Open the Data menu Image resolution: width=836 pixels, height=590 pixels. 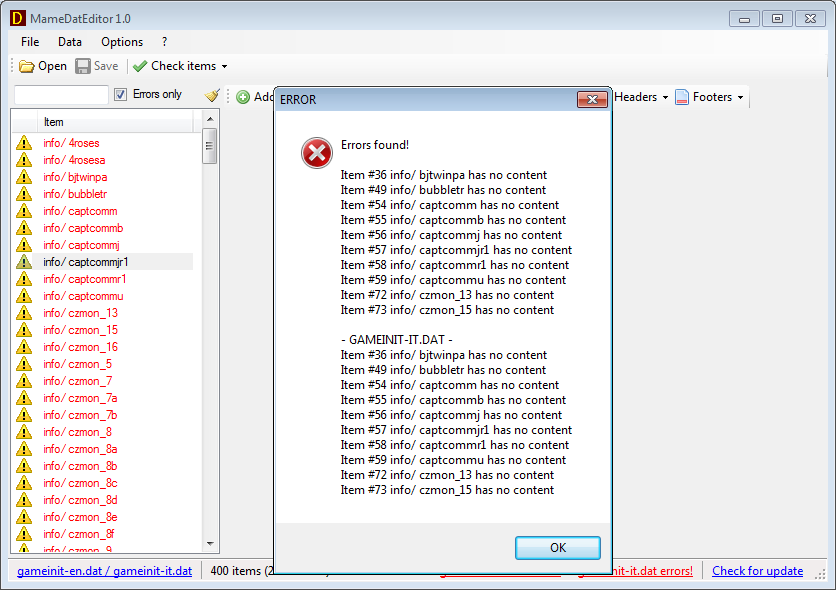coord(70,42)
